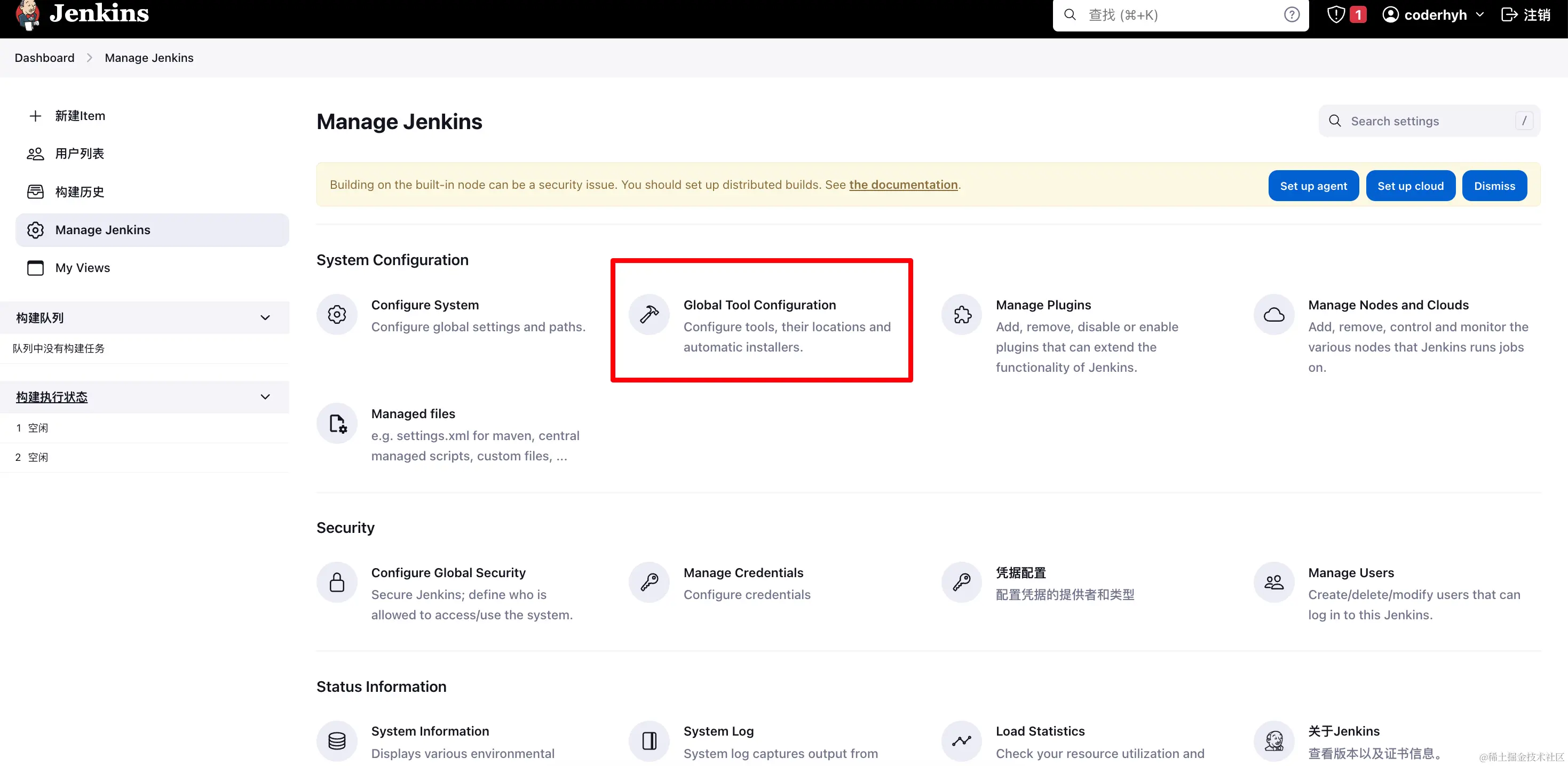This screenshot has height=766, width=1568.
Task: Collapse the 构建队列 panel chevron
Action: click(x=265, y=317)
